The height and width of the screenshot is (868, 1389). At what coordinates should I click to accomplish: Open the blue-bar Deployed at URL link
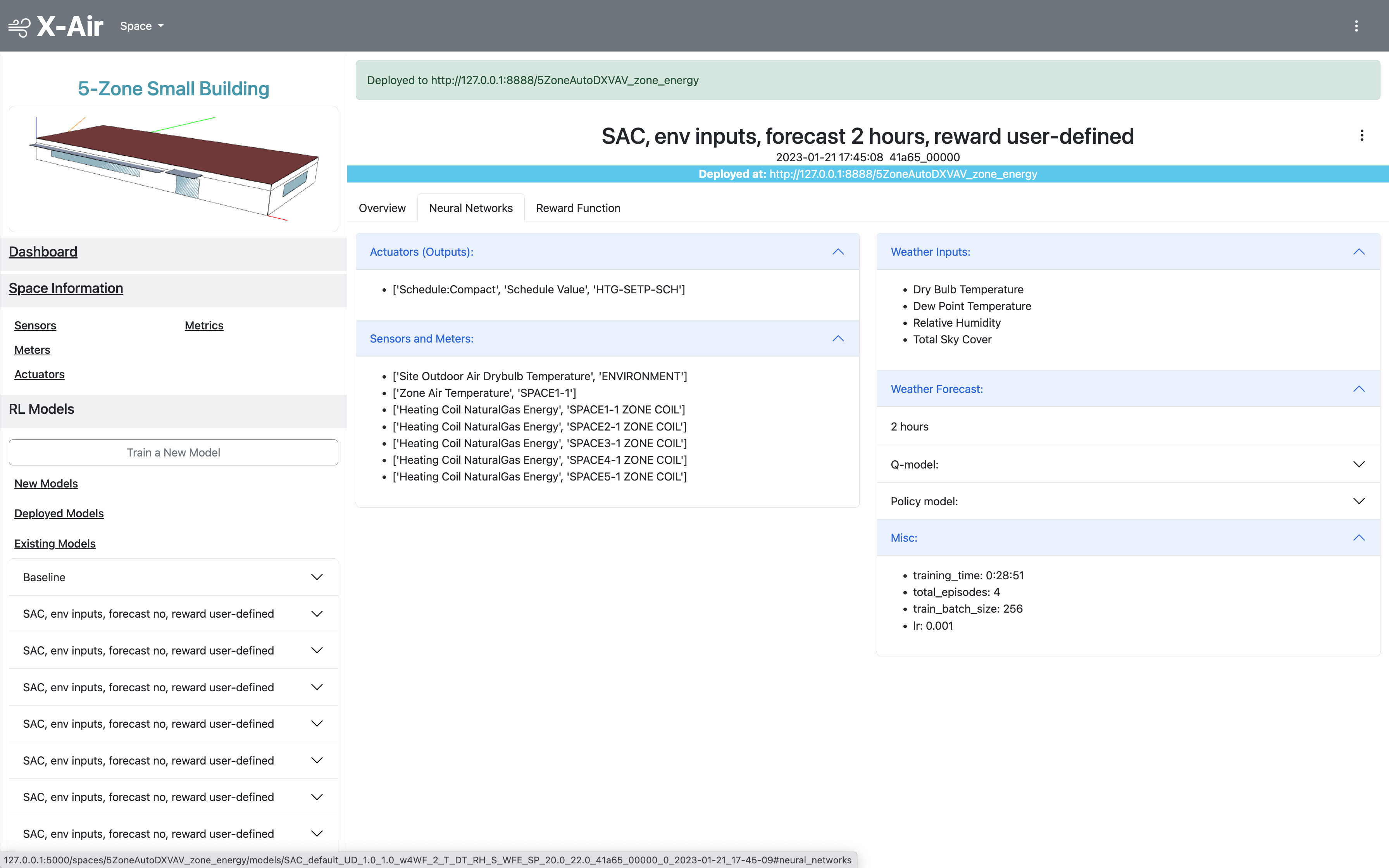click(903, 174)
